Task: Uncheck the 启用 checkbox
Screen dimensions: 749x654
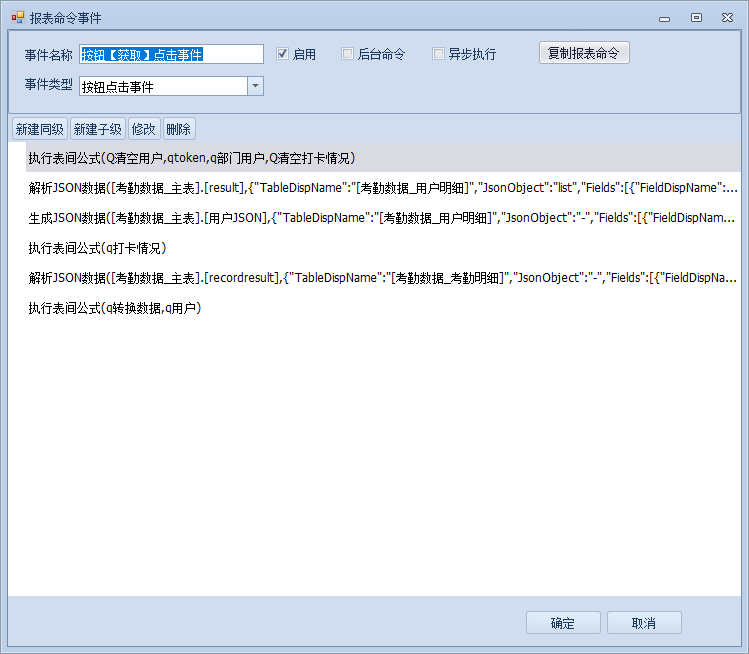Action: point(283,54)
